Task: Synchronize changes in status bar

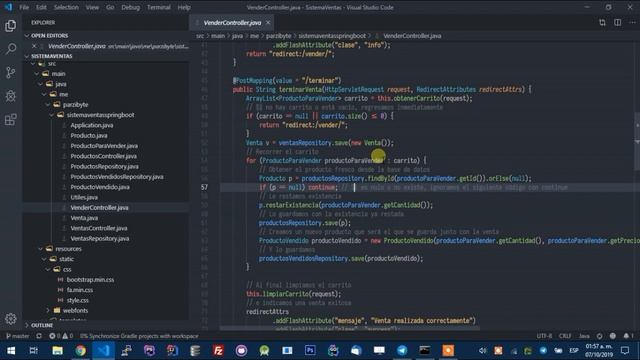Action: coord(39,336)
